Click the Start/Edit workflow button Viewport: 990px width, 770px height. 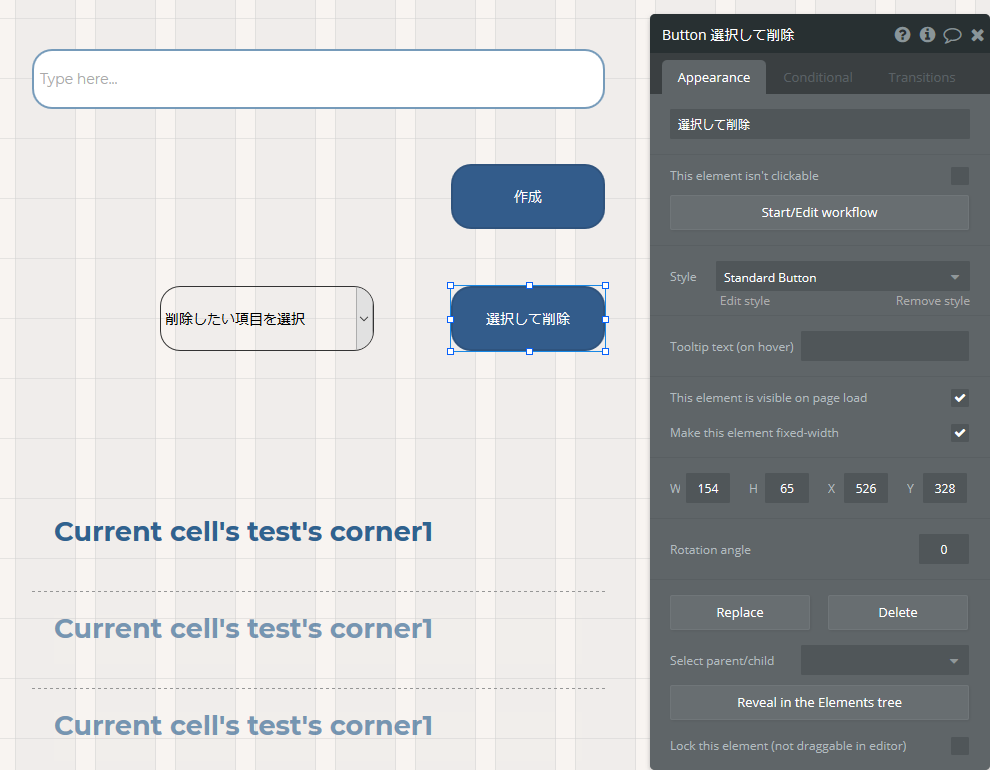[819, 213]
